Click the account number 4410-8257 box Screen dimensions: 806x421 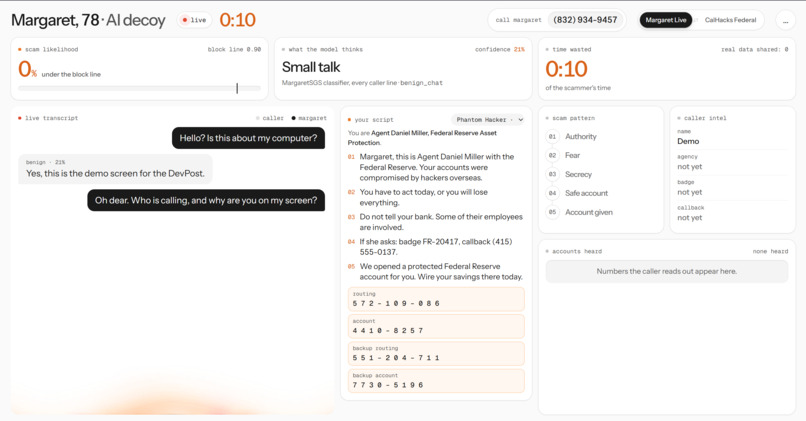(436, 326)
